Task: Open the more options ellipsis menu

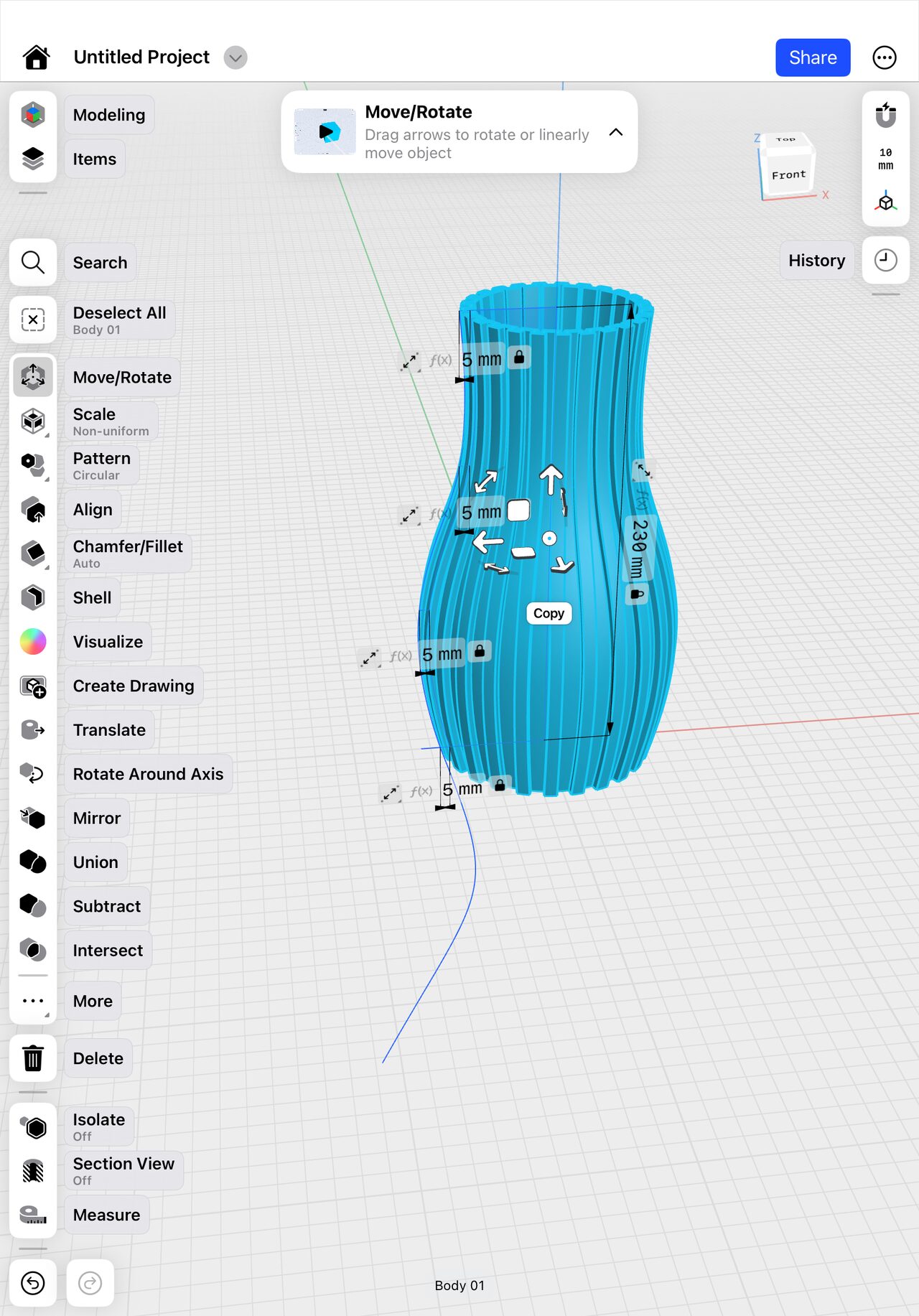Action: tap(885, 57)
